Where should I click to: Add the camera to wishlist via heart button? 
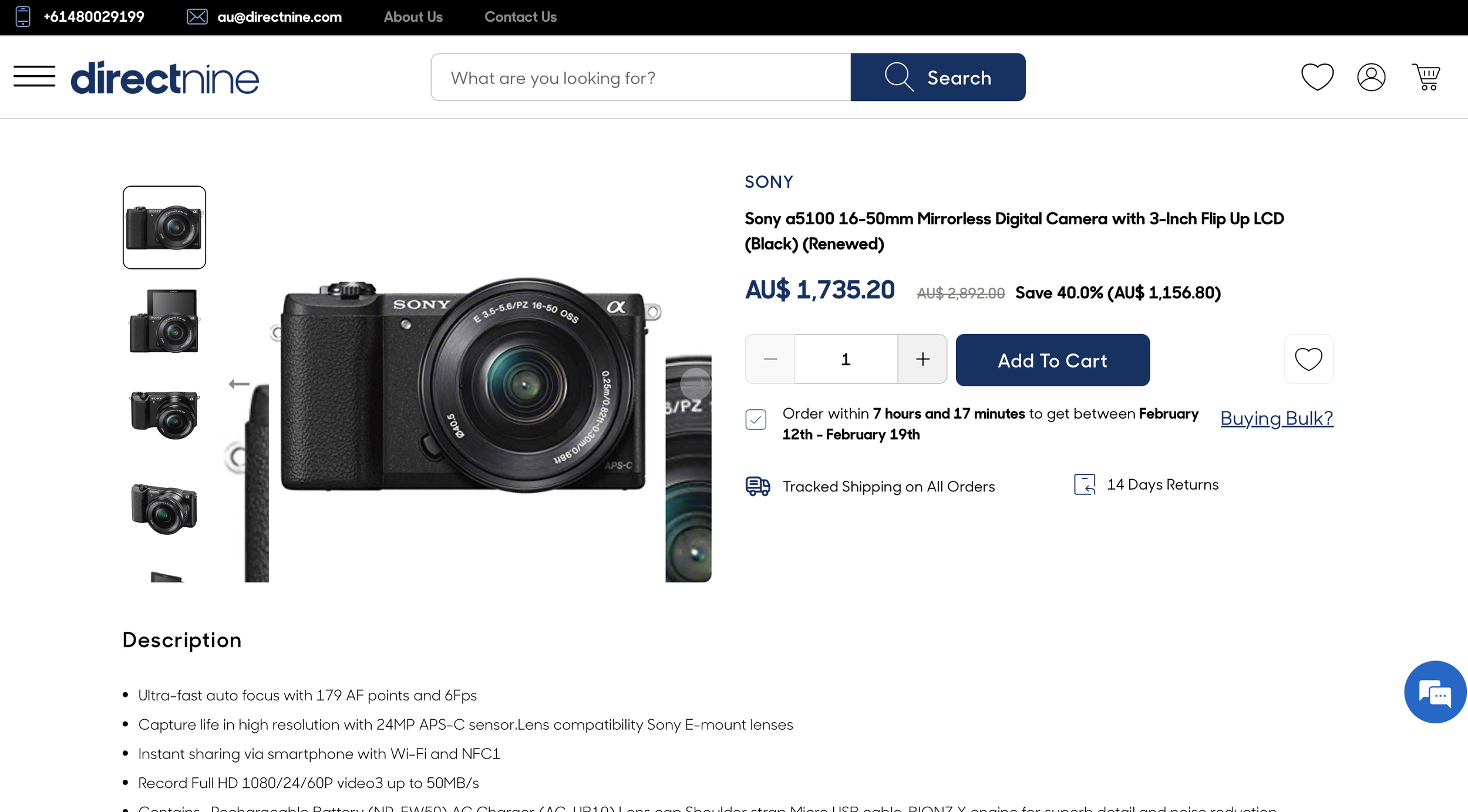click(1308, 359)
